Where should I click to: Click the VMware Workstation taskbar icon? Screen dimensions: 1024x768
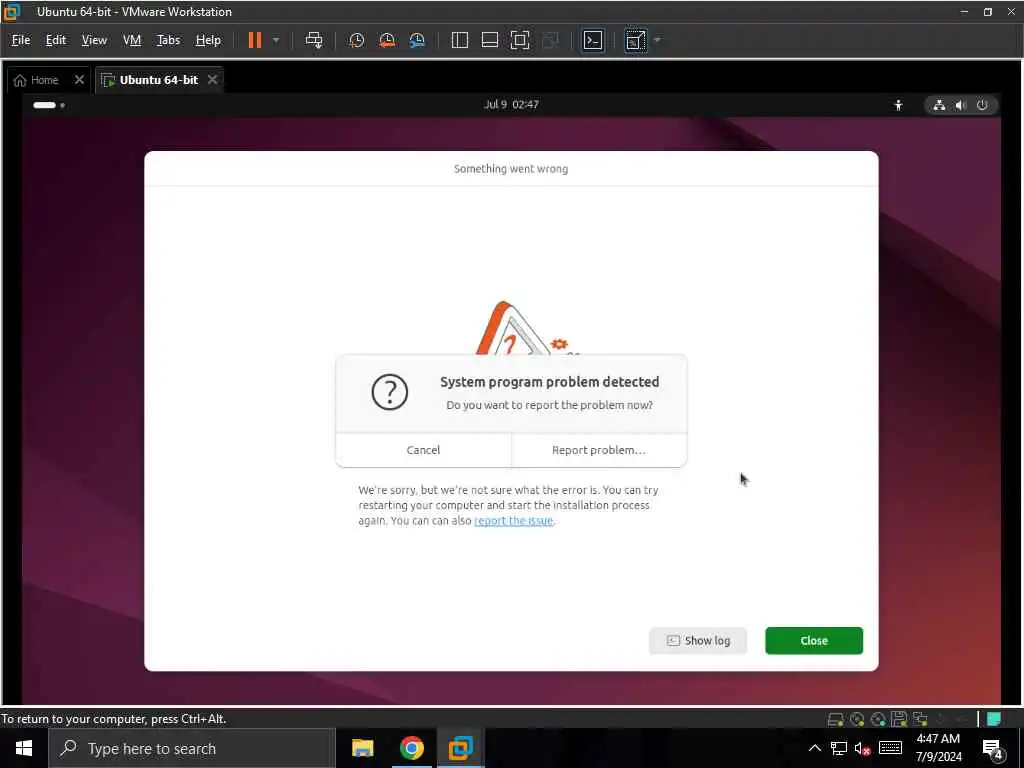click(x=460, y=748)
